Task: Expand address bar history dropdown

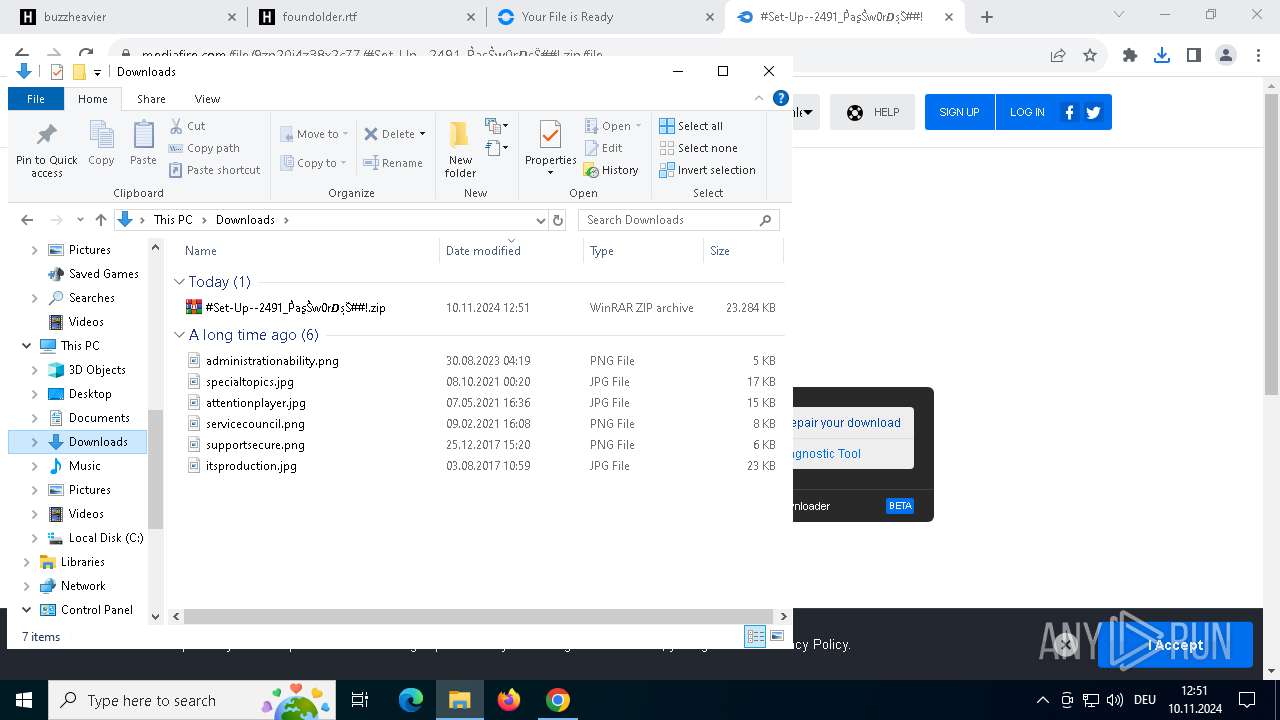Action: click(540, 220)
